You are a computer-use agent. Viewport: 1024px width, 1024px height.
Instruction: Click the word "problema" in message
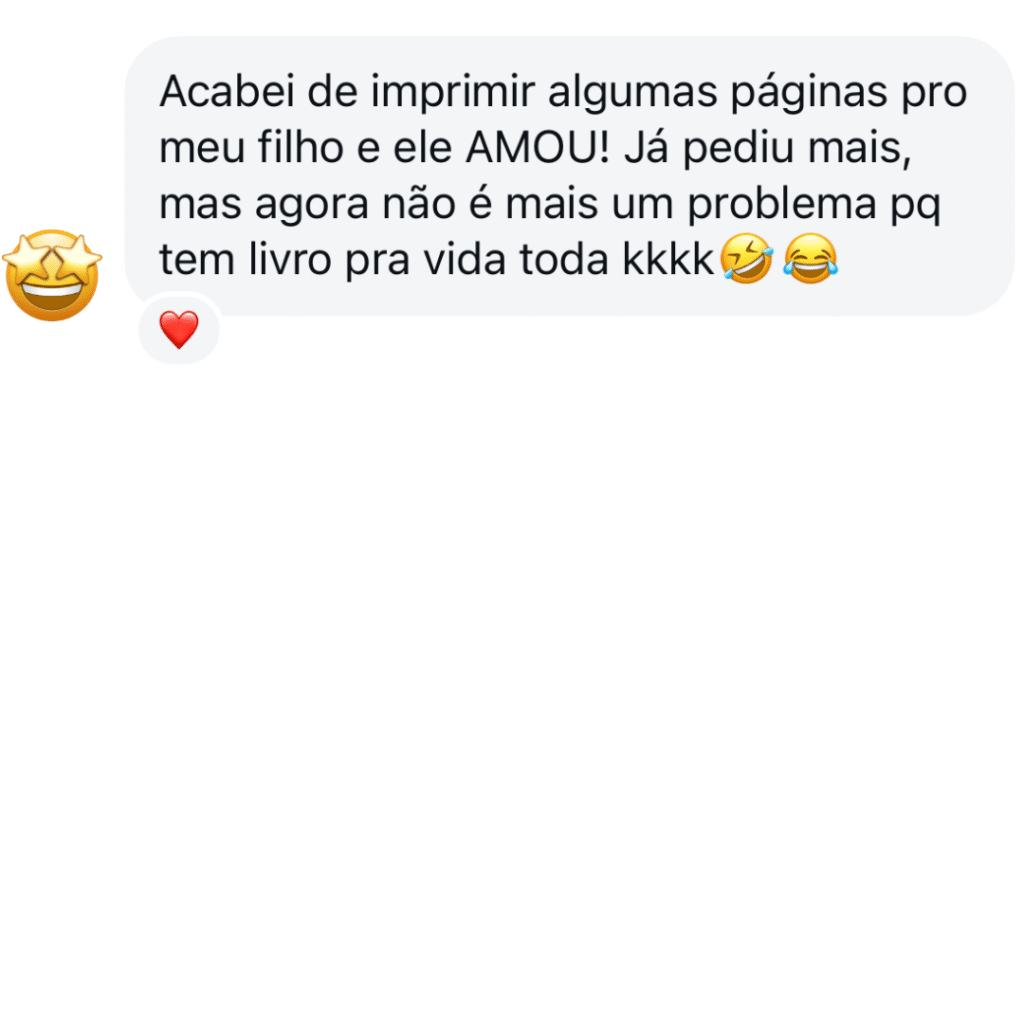click(782, 203)
